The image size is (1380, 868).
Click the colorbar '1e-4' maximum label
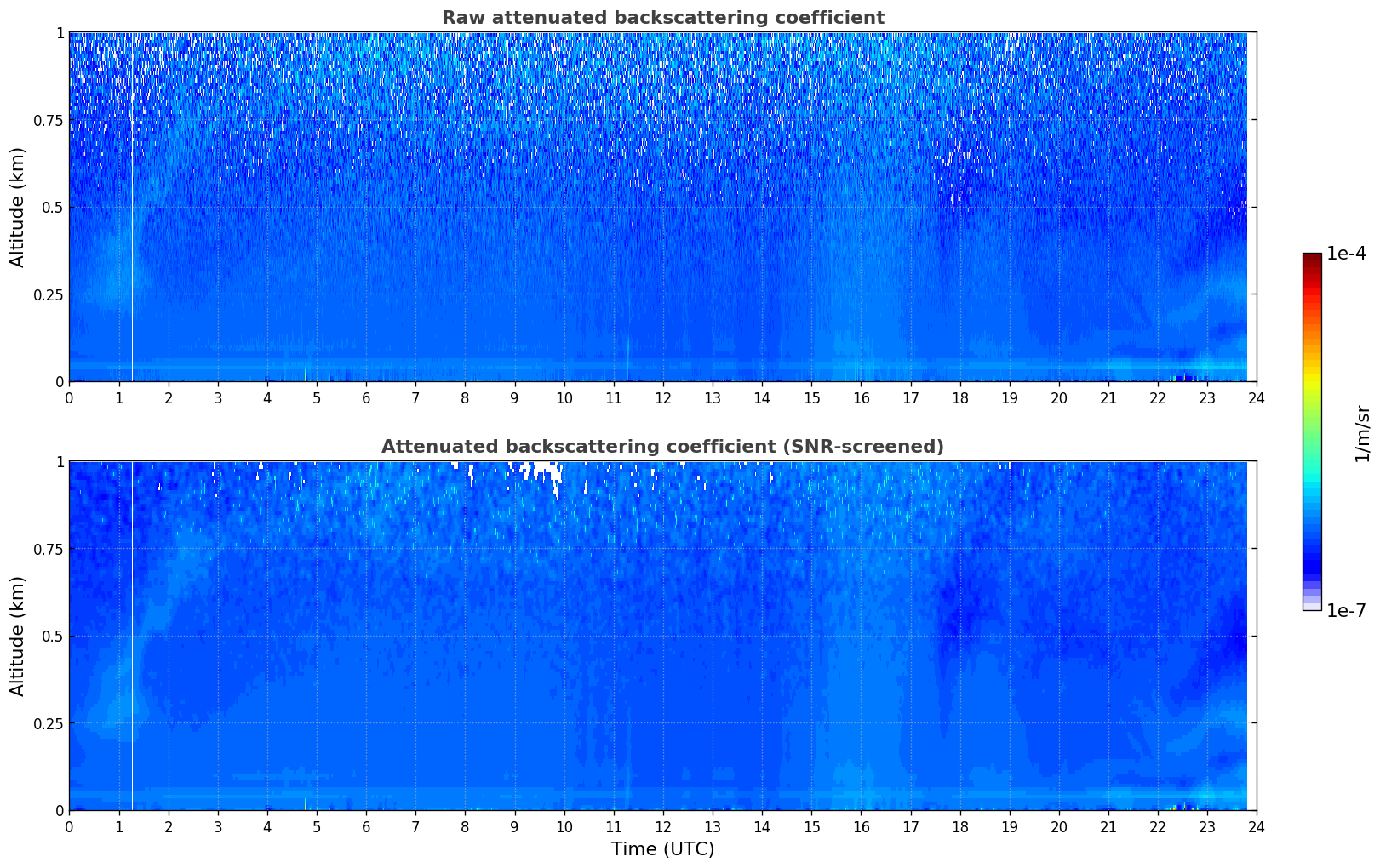tap(1346, 253)
